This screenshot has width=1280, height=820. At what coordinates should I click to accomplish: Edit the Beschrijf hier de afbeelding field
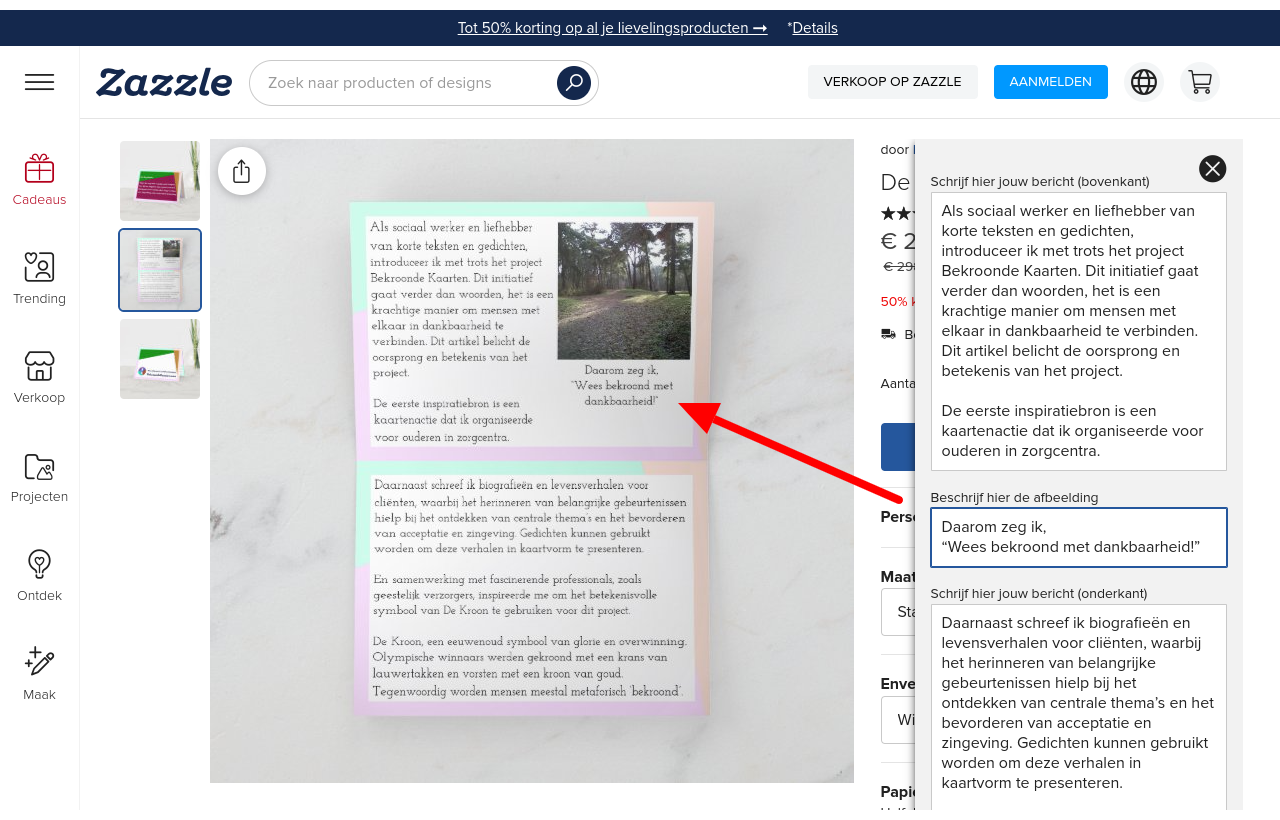(x=1078, y=537)
